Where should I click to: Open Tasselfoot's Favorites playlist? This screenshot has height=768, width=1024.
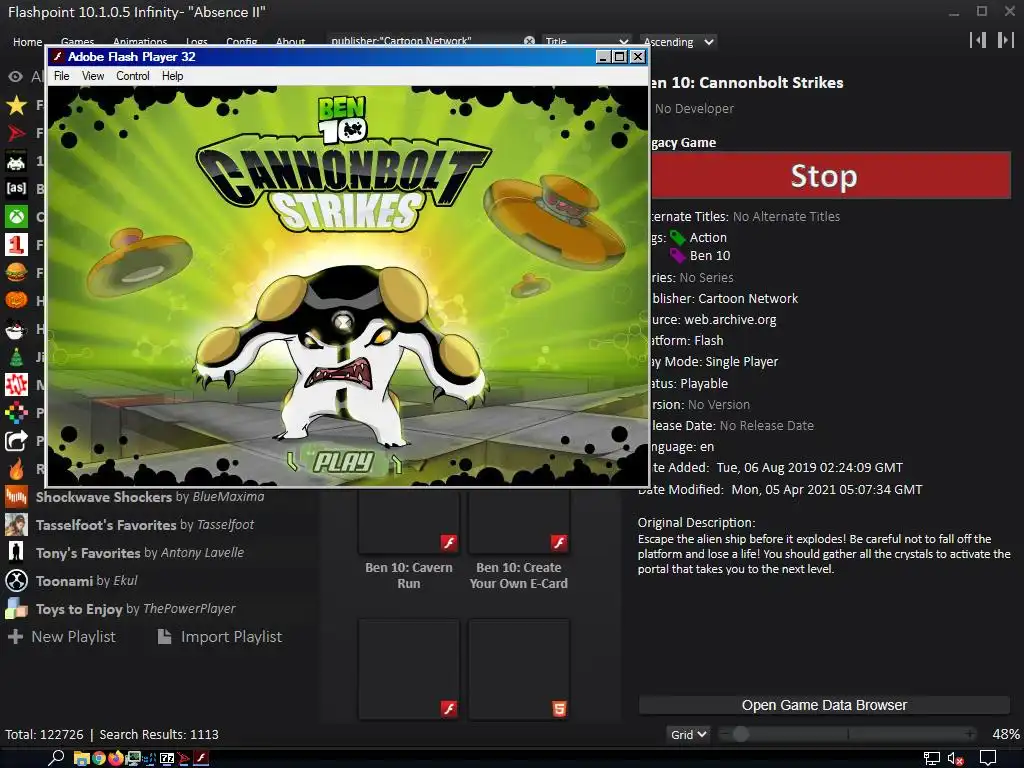[144, 524]
